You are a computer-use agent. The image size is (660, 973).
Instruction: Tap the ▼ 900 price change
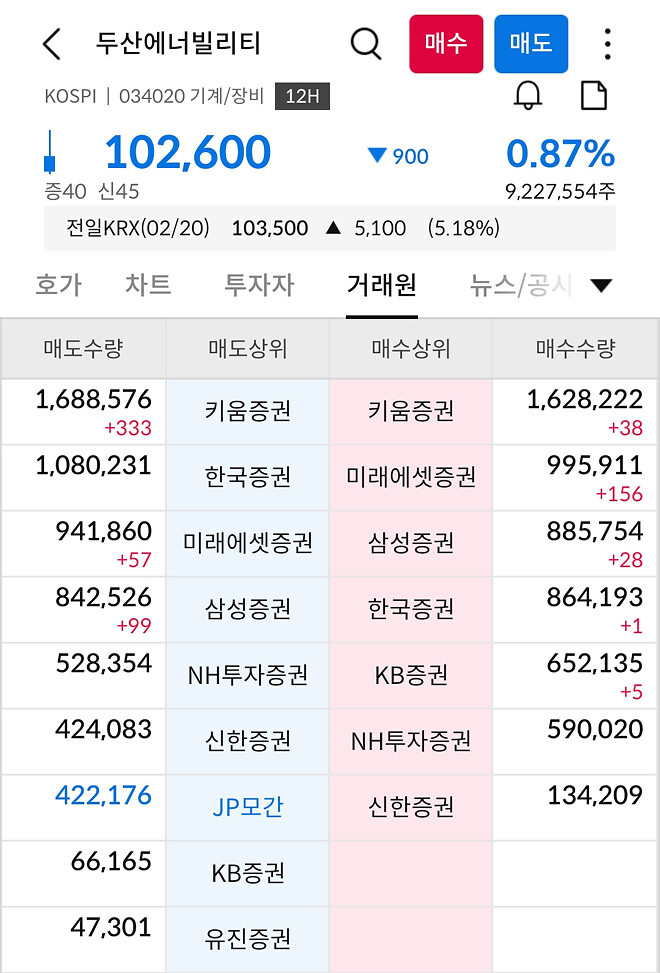[398, 156]
